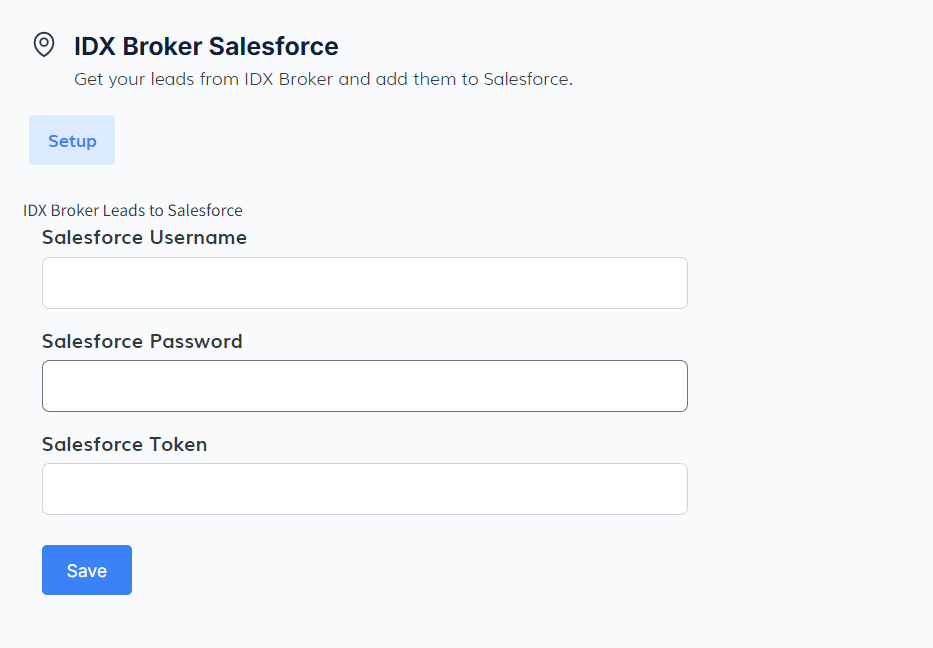Click the Salesforce Token label
The width and height of the screenshot is (933, 648).
point(124,444)
